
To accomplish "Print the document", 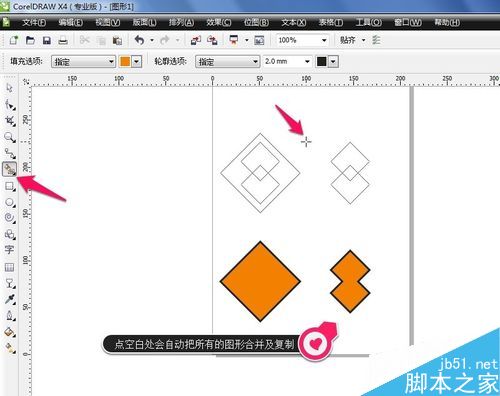I will (63, 40).
